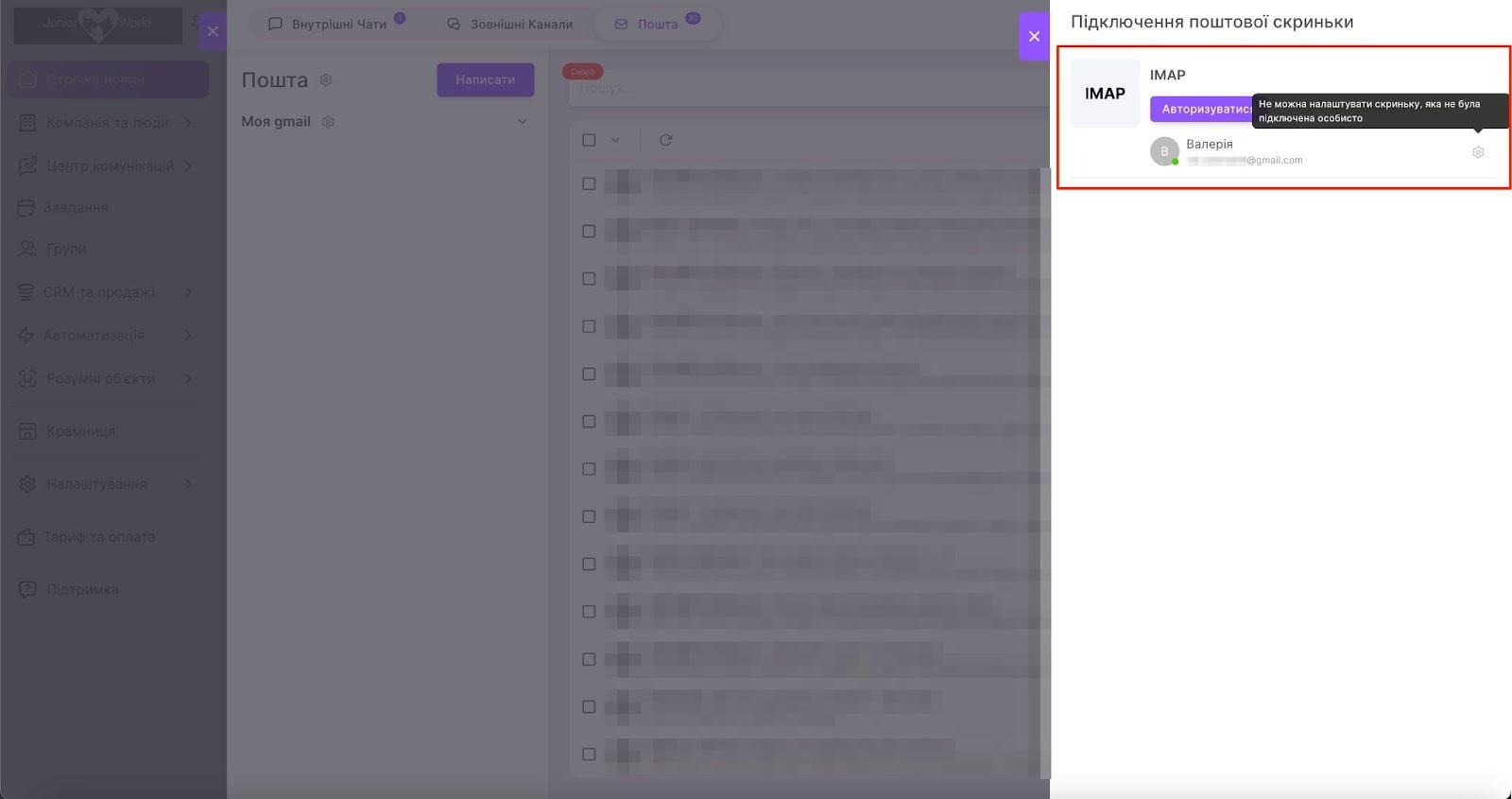
Task: Open Пошта settings gear icon
Action: 326,80
